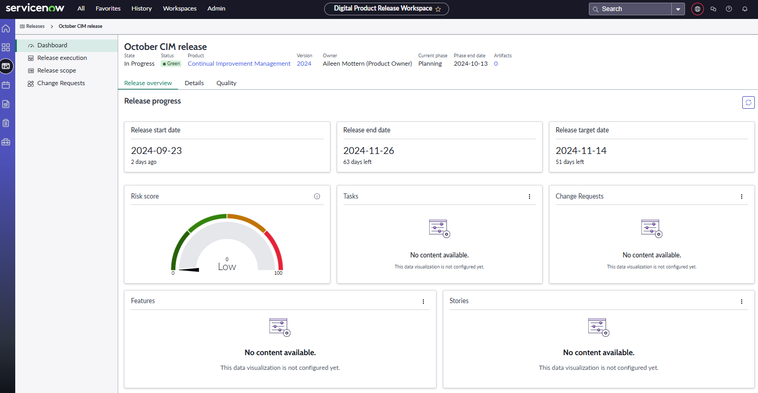Click the notifications bell icon
This screenshot has height=393, width=758.
(744, 9)
